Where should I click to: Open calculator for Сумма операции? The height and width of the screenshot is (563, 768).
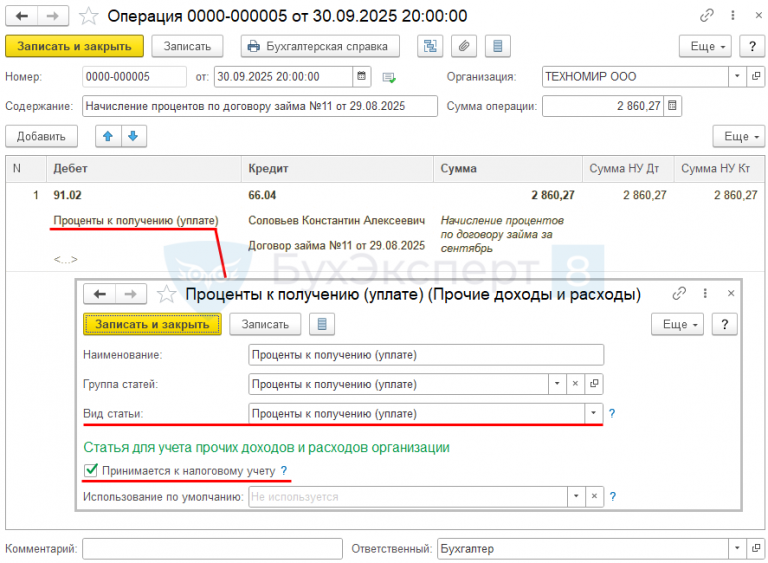pos(672,106)
